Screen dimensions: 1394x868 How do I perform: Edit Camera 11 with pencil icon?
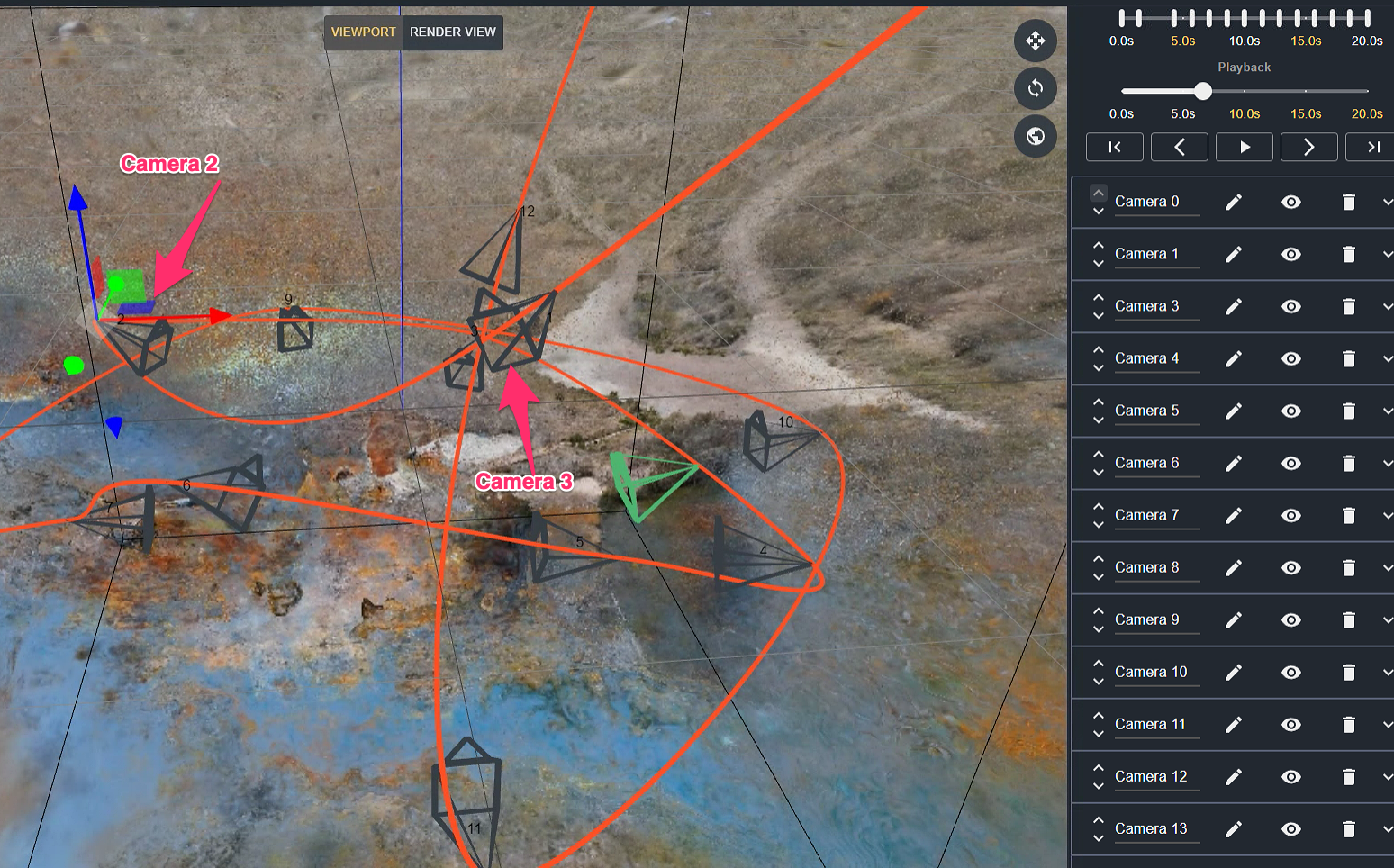click(1234, 724)
